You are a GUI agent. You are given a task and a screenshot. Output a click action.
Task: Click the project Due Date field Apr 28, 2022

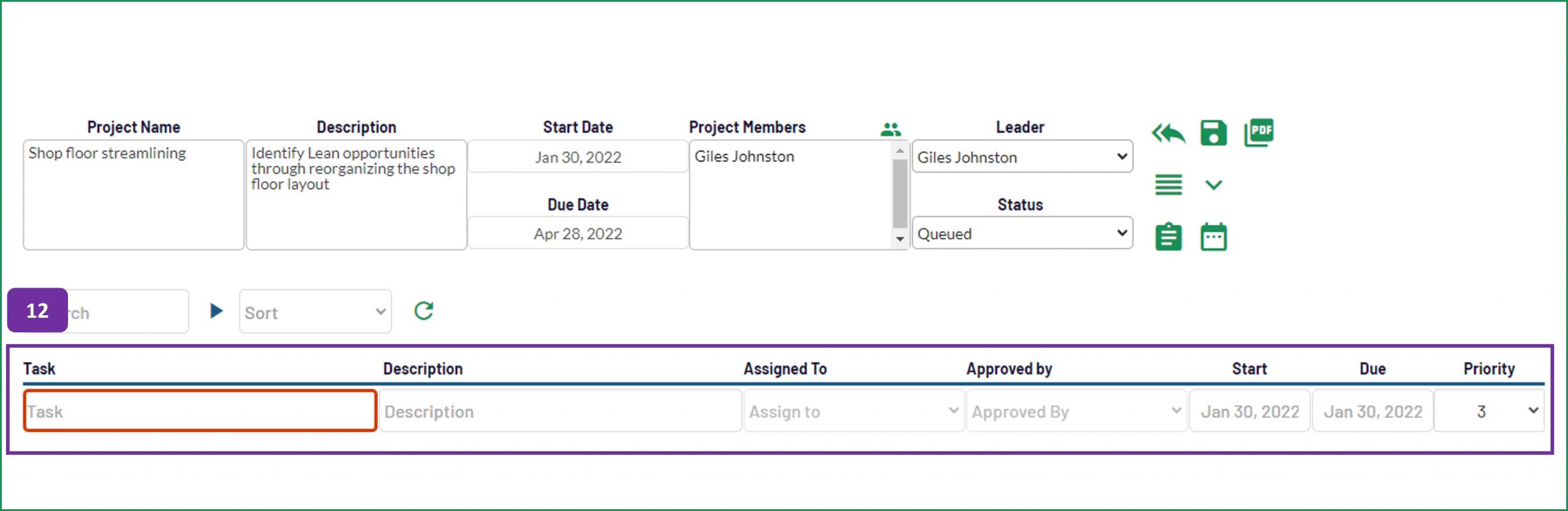[578, 233]
